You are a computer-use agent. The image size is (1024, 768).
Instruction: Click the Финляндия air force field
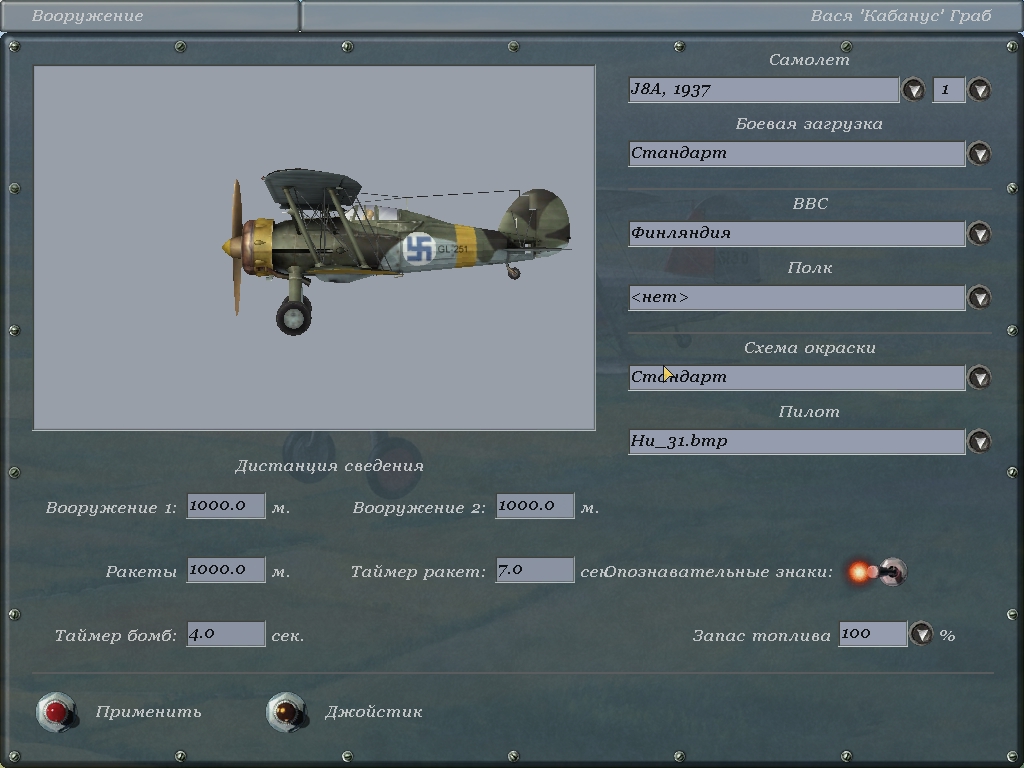(x=797, y=233)
